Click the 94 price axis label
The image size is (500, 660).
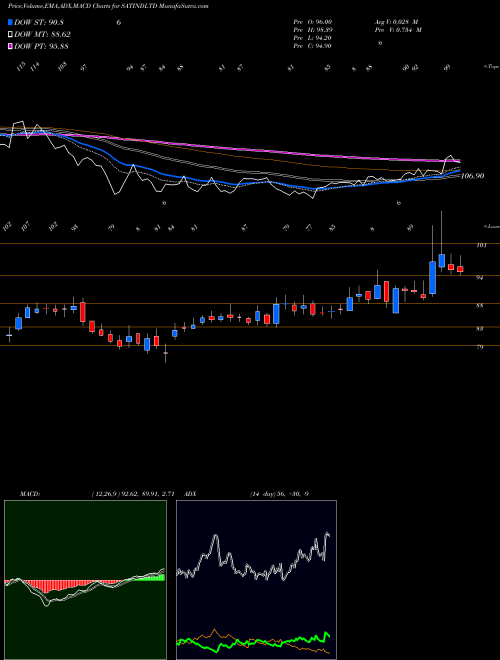click(x=480, y=277)
